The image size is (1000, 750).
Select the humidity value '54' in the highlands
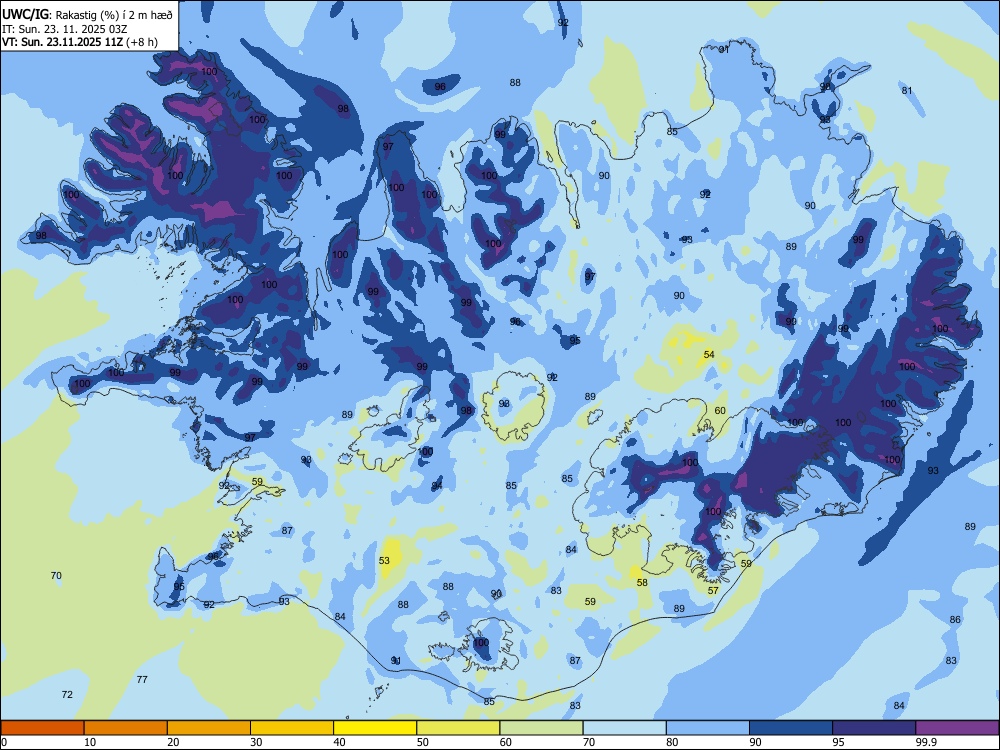click(709, 355)
